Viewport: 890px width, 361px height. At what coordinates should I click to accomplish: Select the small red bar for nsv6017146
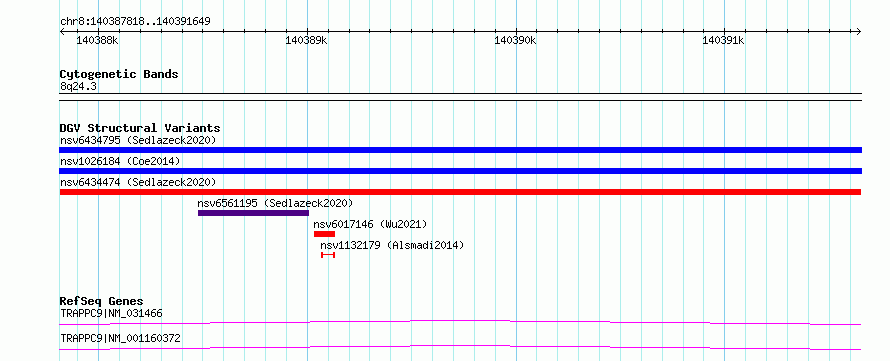(x=325, y=234)
